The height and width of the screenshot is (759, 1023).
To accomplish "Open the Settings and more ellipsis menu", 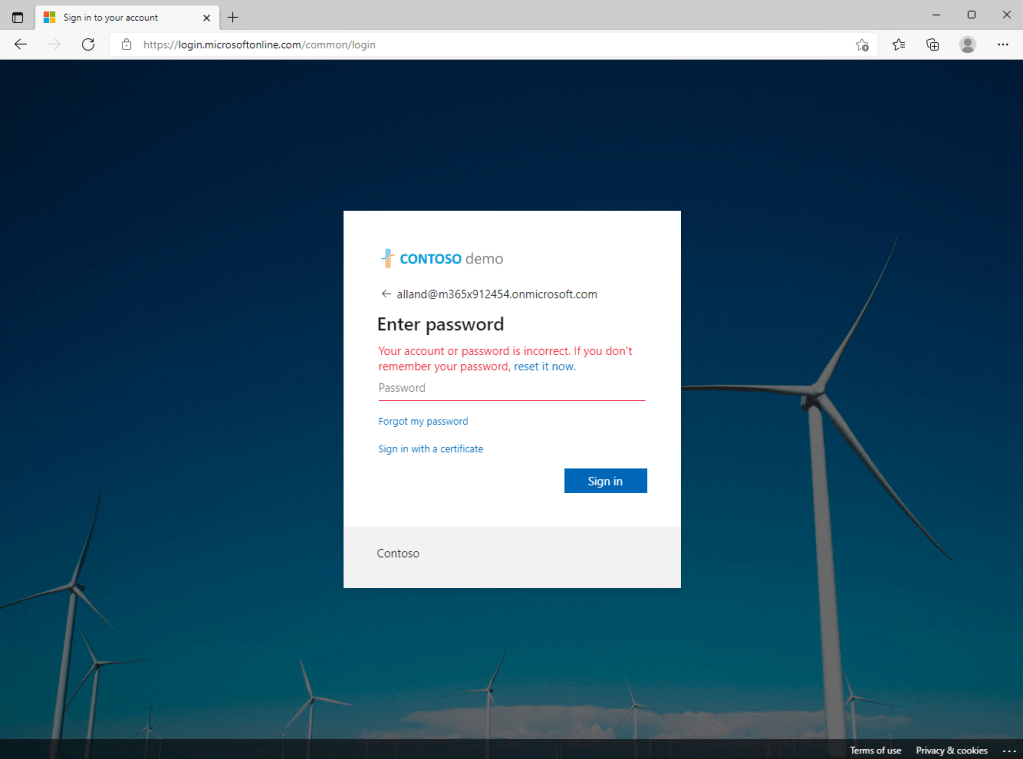I will (x=1003, y=44).
